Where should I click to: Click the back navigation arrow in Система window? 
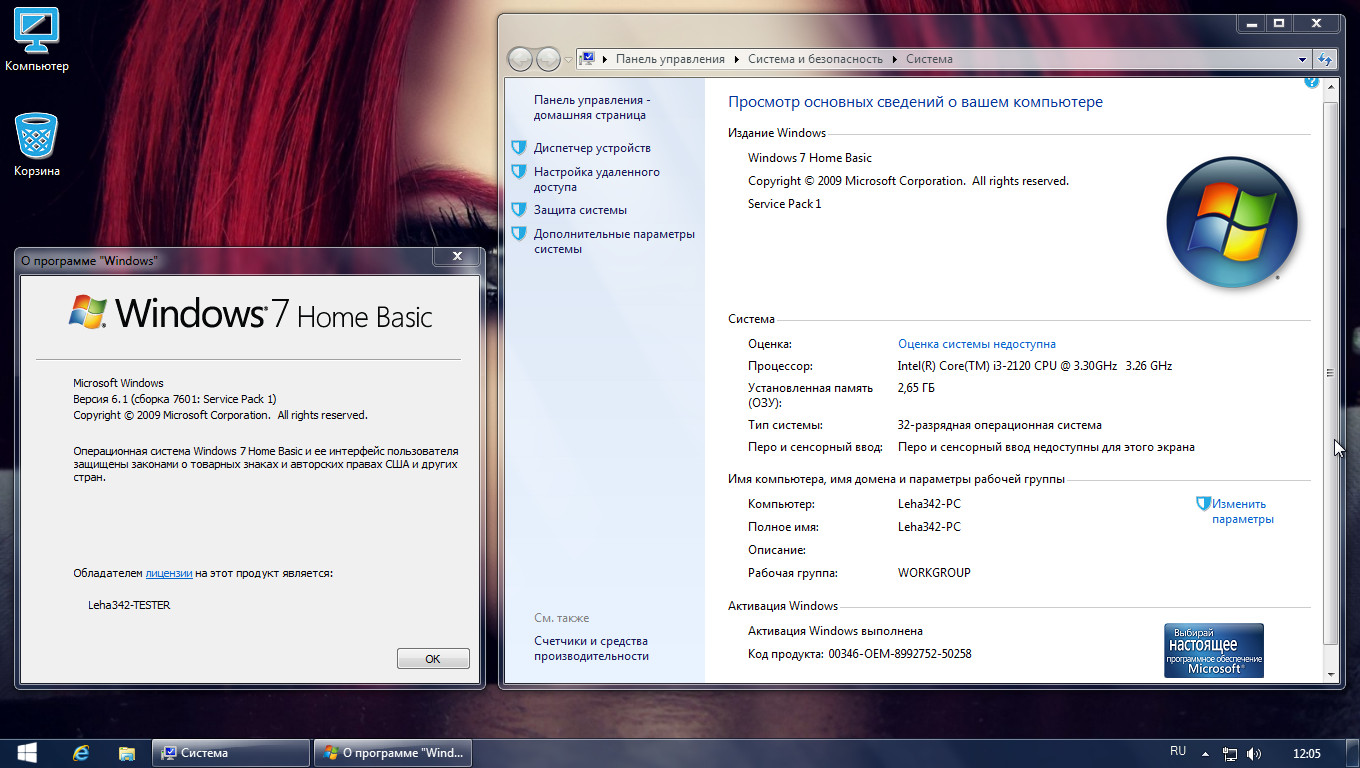[x=520, y=59]
